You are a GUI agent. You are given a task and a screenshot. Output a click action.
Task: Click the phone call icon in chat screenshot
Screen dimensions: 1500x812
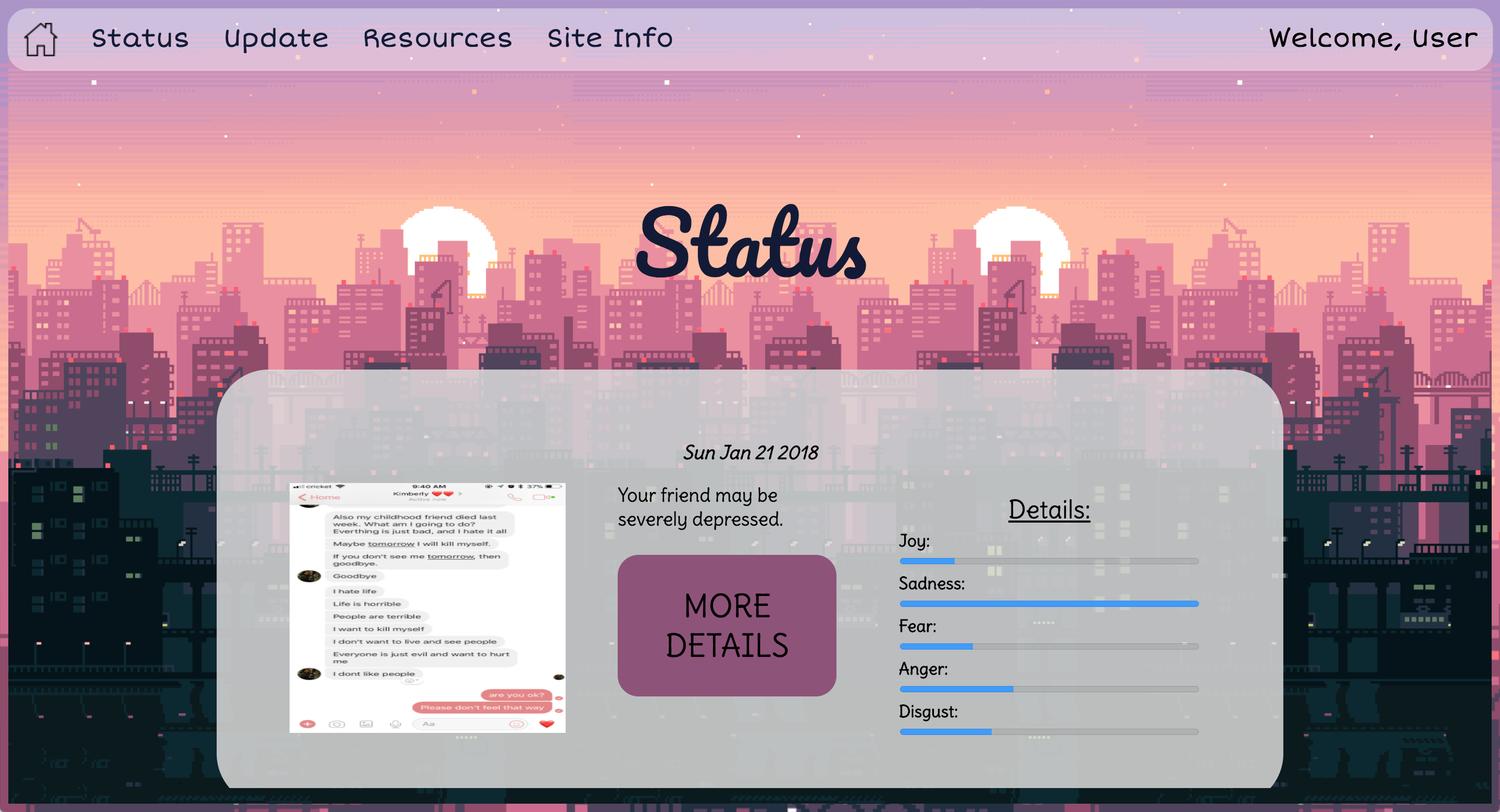point(514,497)
